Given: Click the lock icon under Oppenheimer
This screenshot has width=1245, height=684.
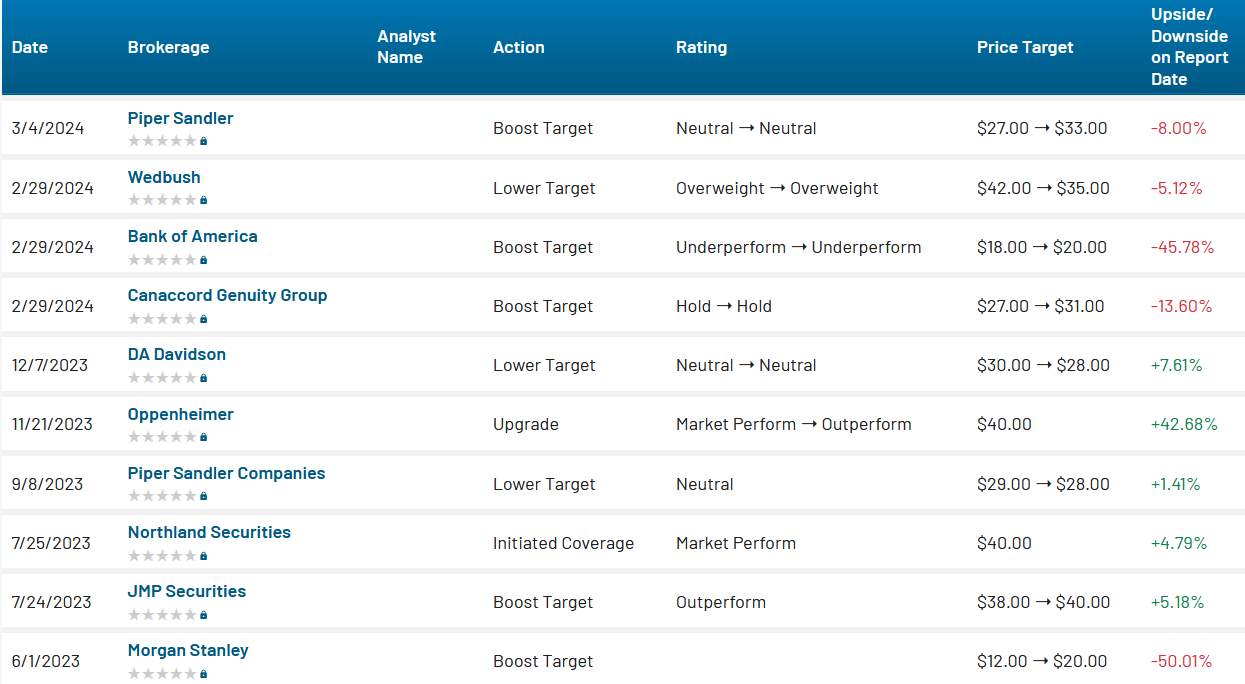Looking at the screenshot, I should point(204,437).
